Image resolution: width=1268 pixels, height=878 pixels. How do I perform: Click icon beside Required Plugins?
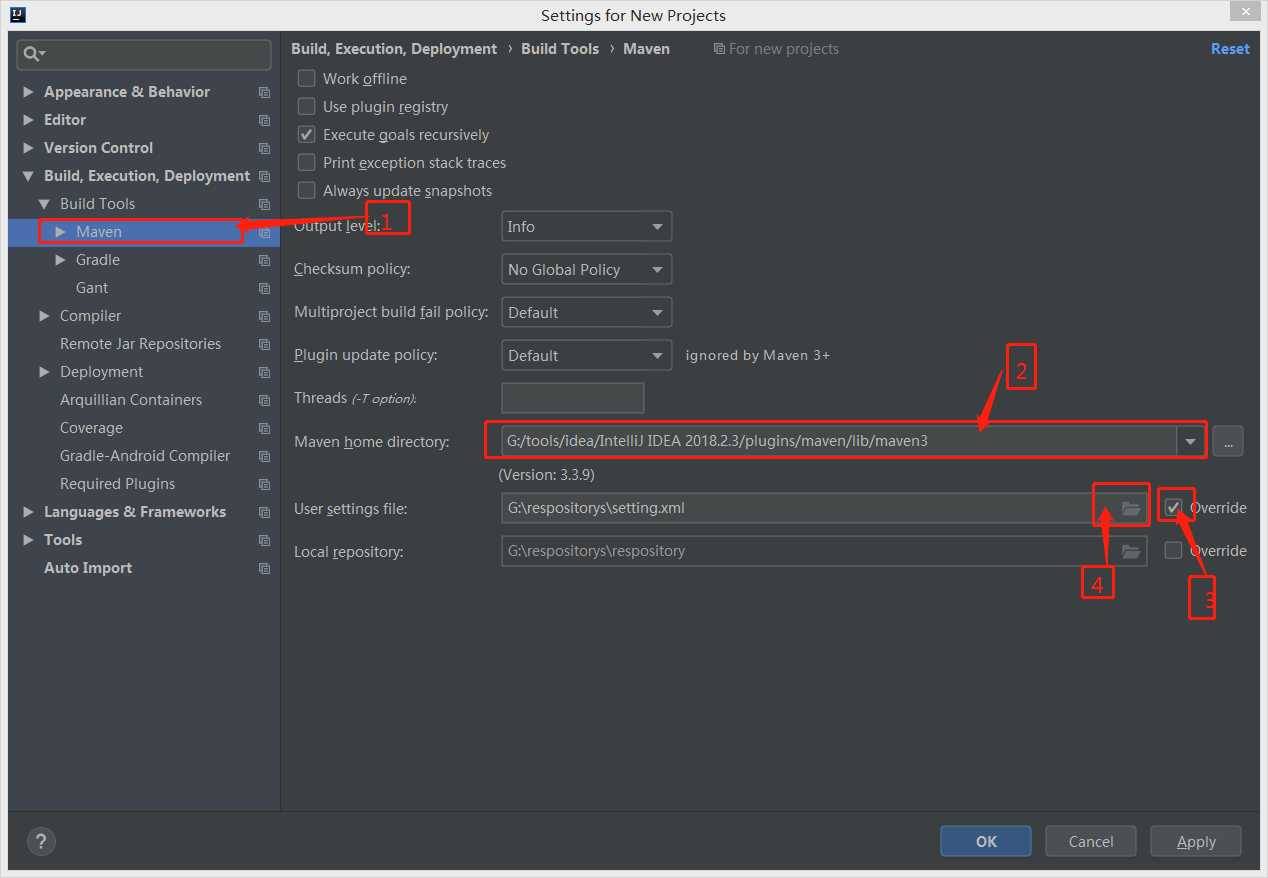(264, 484)
